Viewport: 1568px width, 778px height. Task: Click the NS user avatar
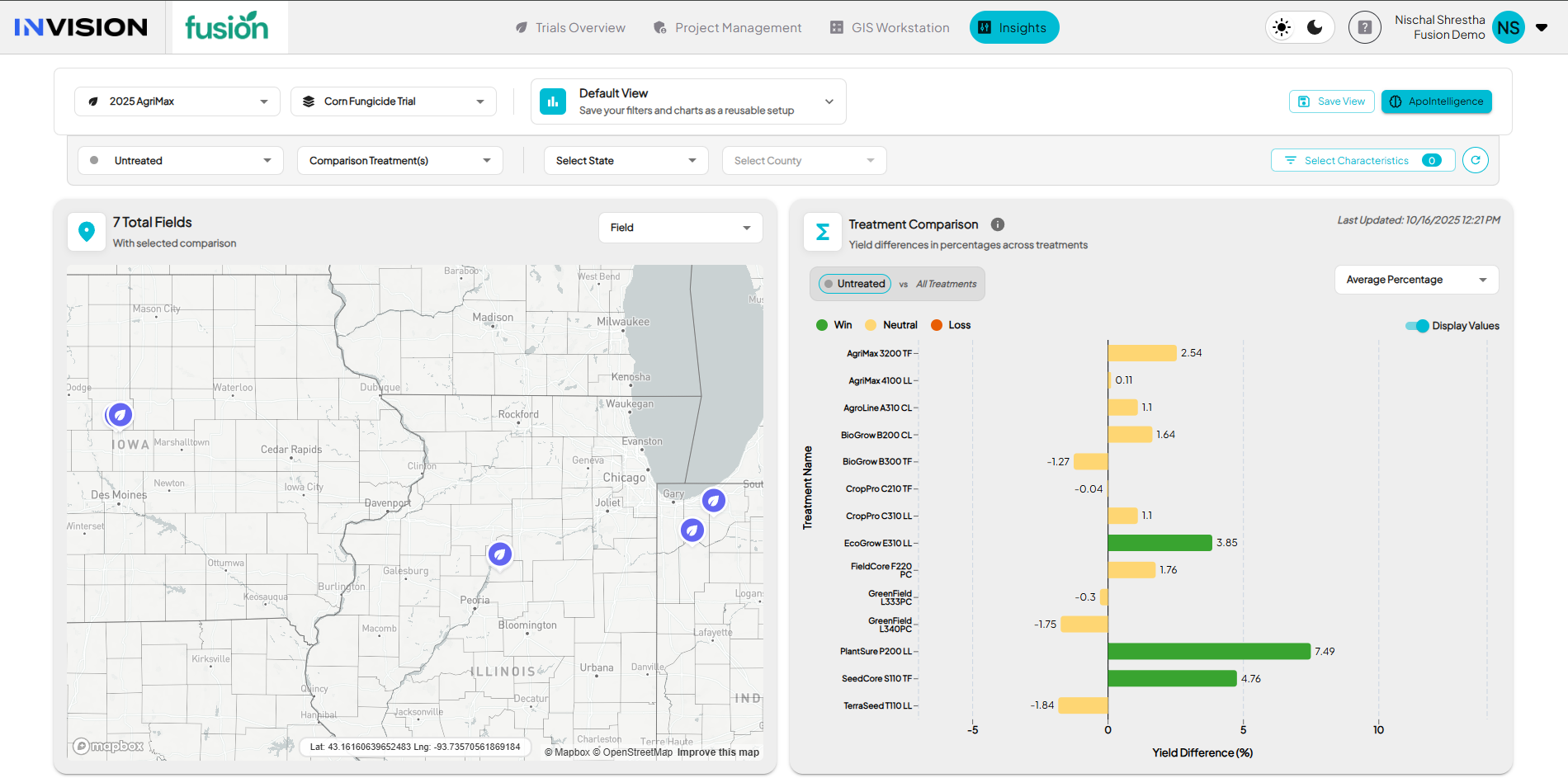click(1508, 27)
